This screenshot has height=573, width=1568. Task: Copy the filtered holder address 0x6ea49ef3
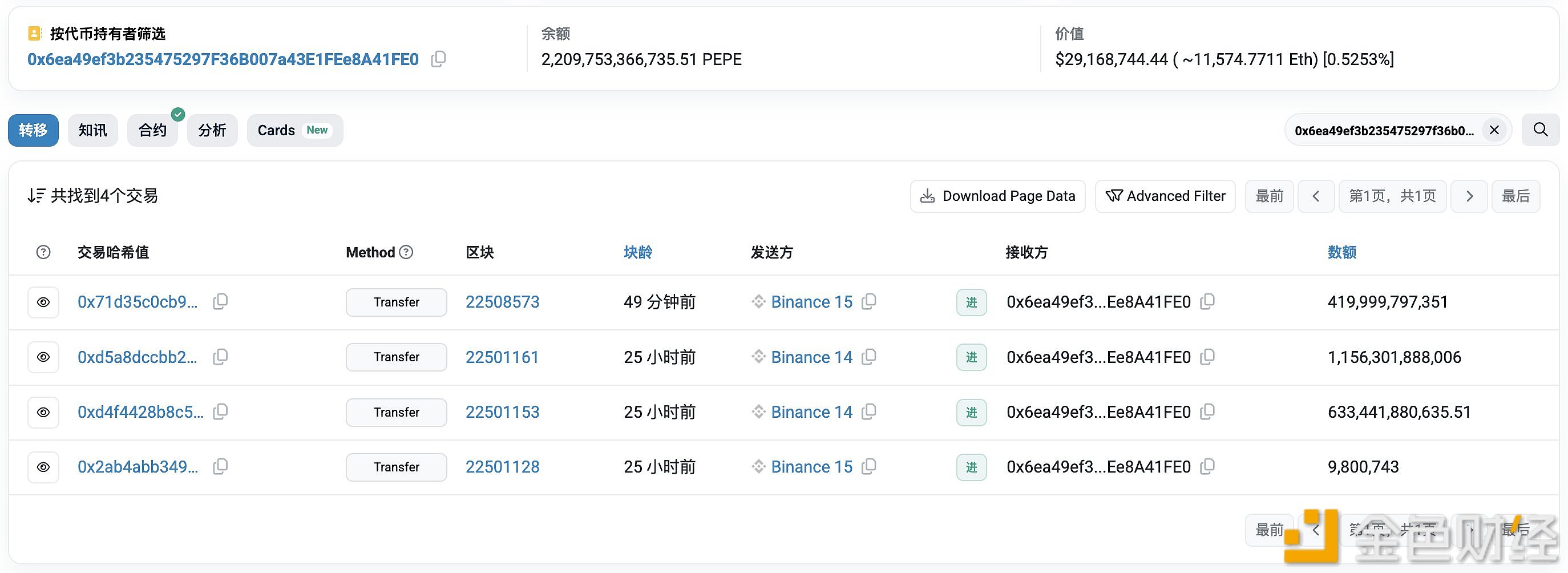pyautogui.click(x=438, y=59)
